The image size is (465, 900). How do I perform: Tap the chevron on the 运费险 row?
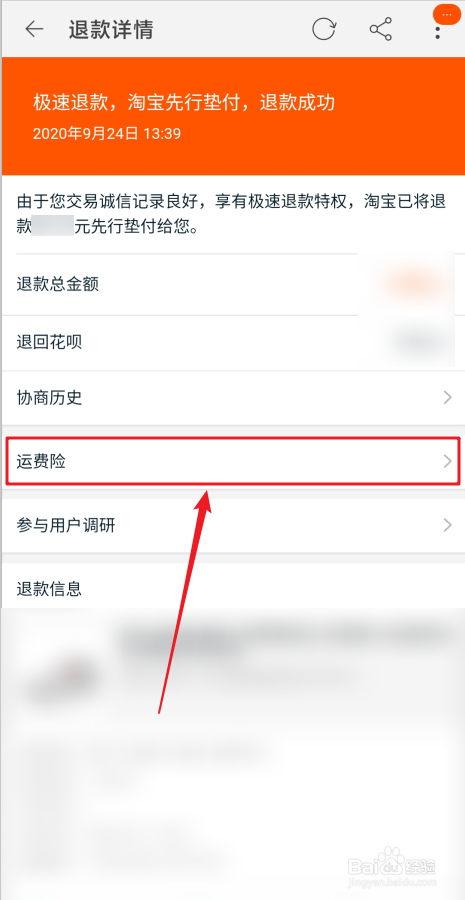448,461
